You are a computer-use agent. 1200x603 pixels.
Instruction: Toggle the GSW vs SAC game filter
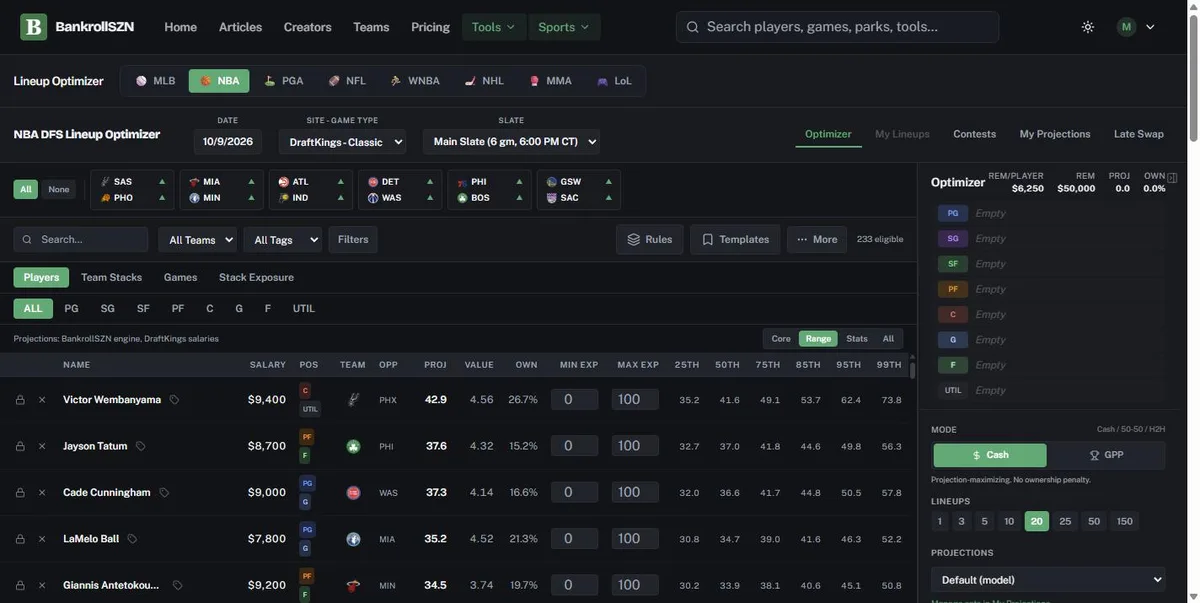click(x=579, y=190)
